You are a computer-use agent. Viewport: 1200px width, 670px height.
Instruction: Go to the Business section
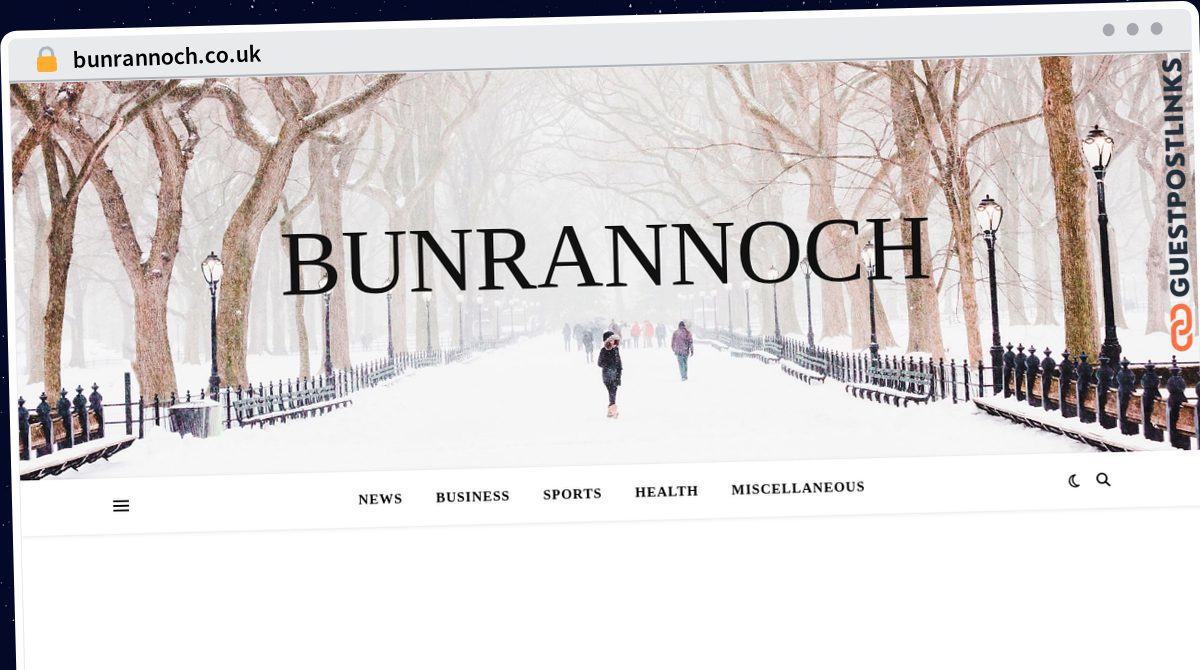(472, 496)
